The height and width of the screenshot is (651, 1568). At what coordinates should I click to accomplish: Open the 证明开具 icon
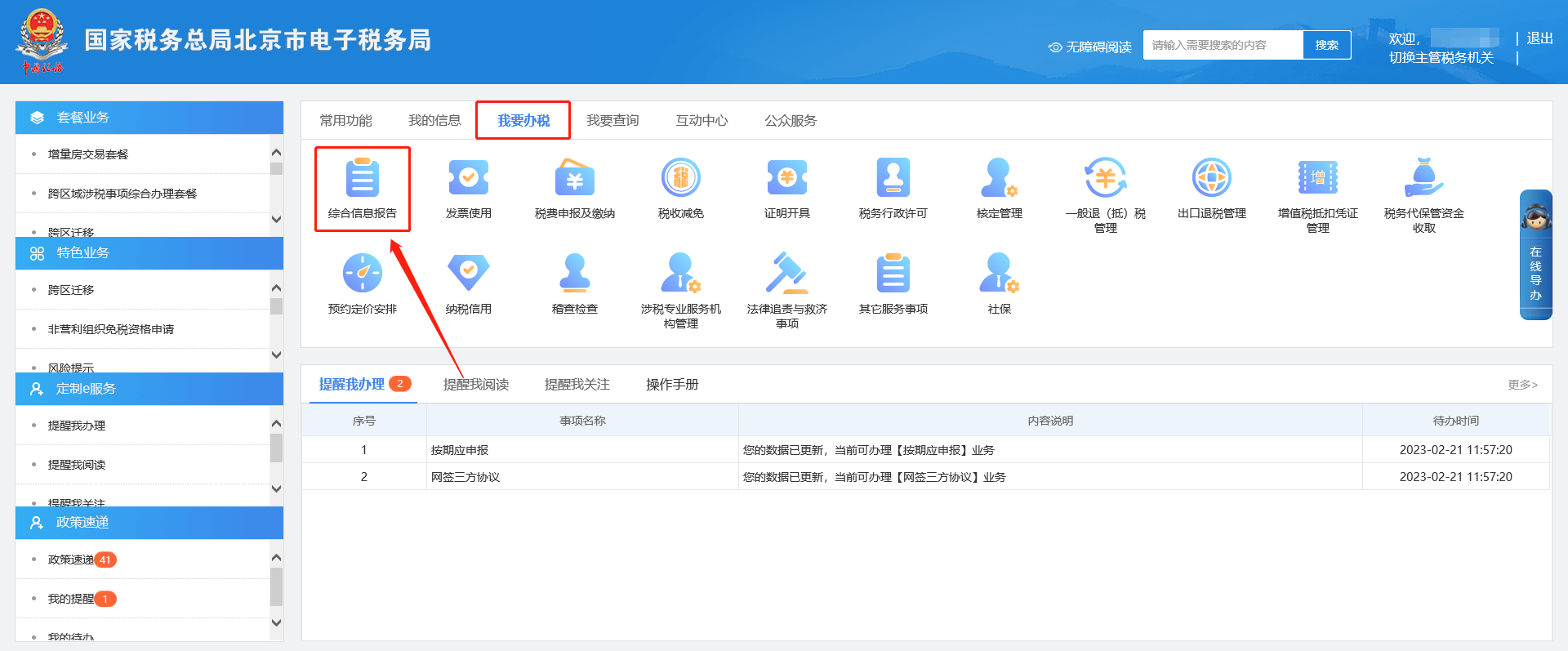coord(786,179)
